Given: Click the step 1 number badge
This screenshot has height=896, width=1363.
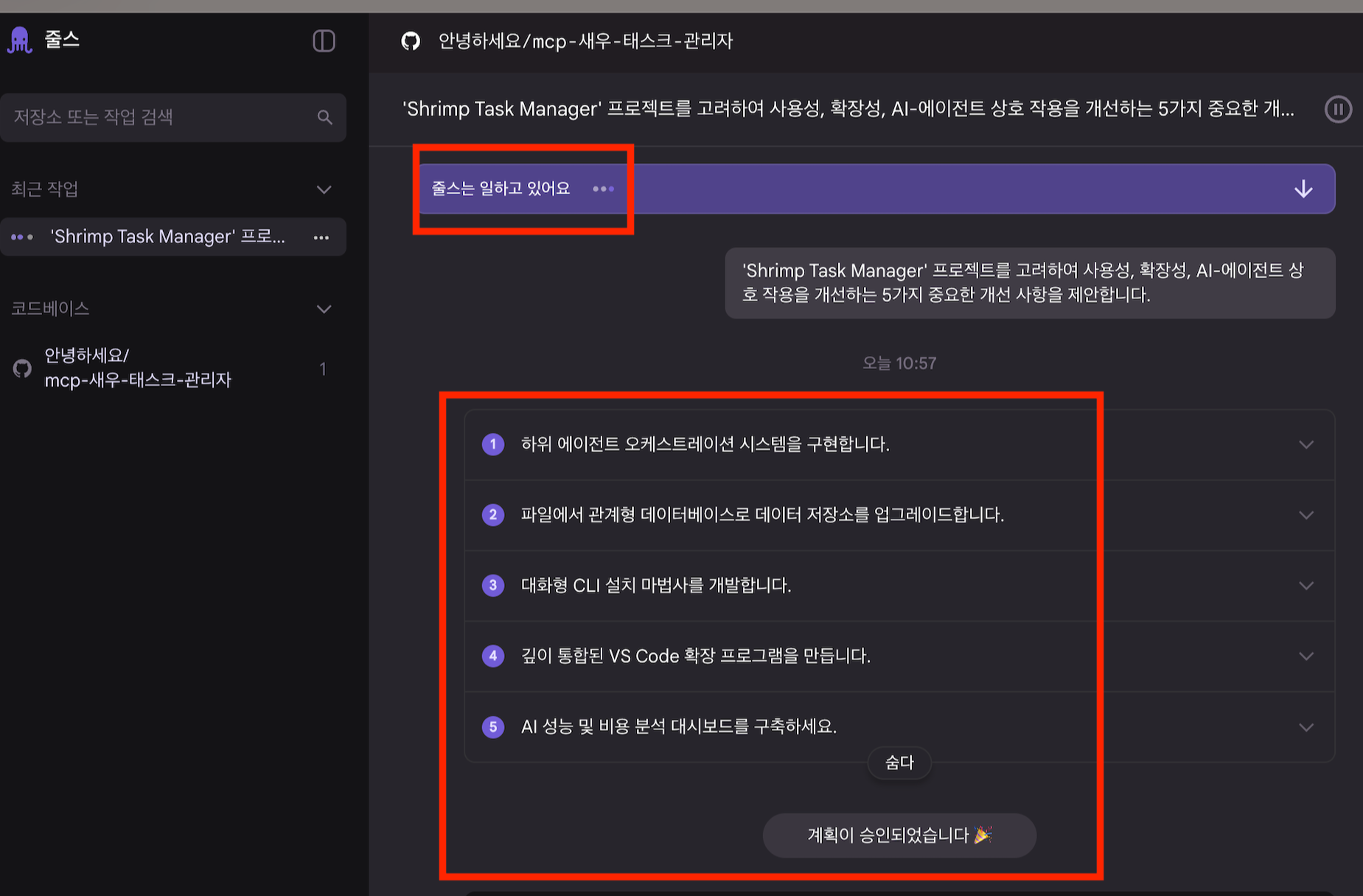Looking at the screenshot, I should (x=493, y=444).
